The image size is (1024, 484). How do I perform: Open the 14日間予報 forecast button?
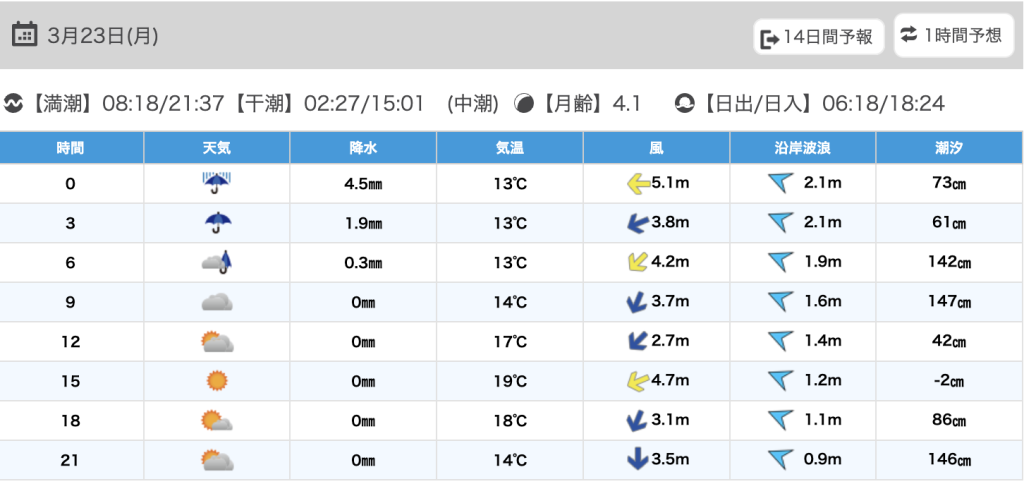[819, 37]
